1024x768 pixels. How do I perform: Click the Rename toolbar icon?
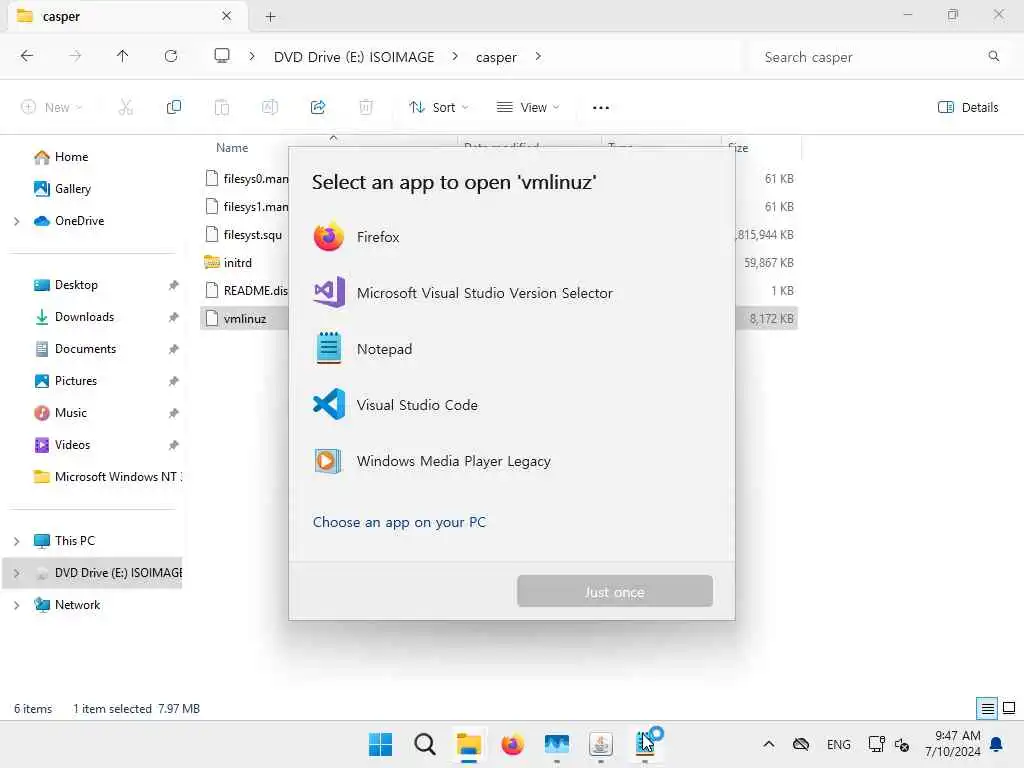(x=270, y=107)
